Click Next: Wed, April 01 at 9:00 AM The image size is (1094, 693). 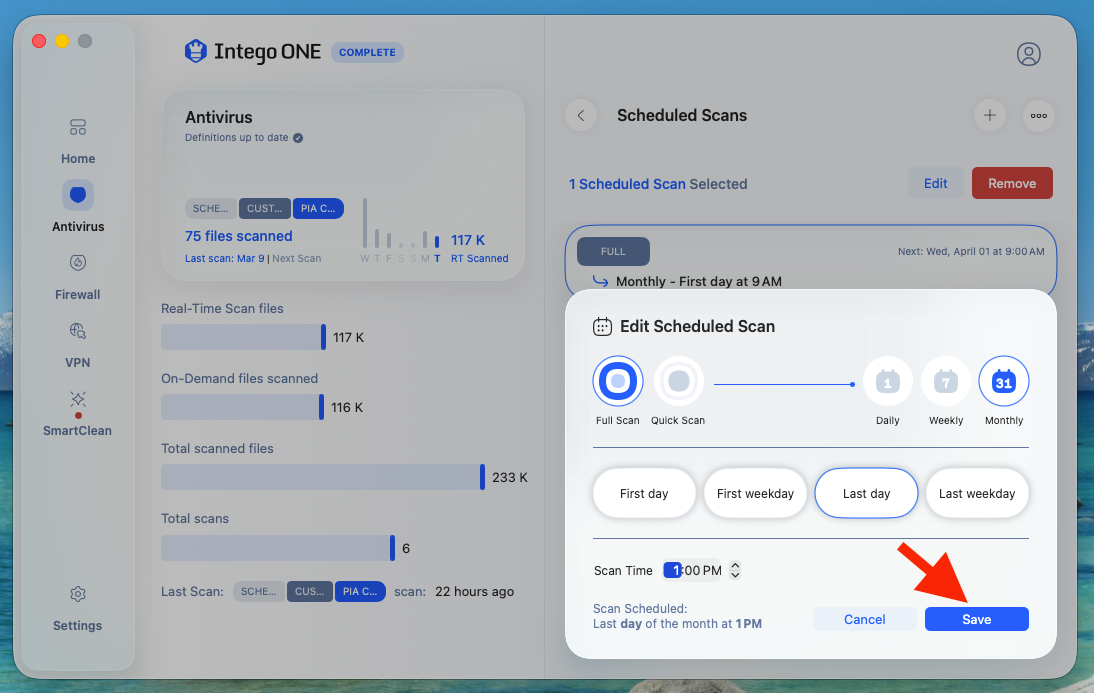tap(971, 251)
